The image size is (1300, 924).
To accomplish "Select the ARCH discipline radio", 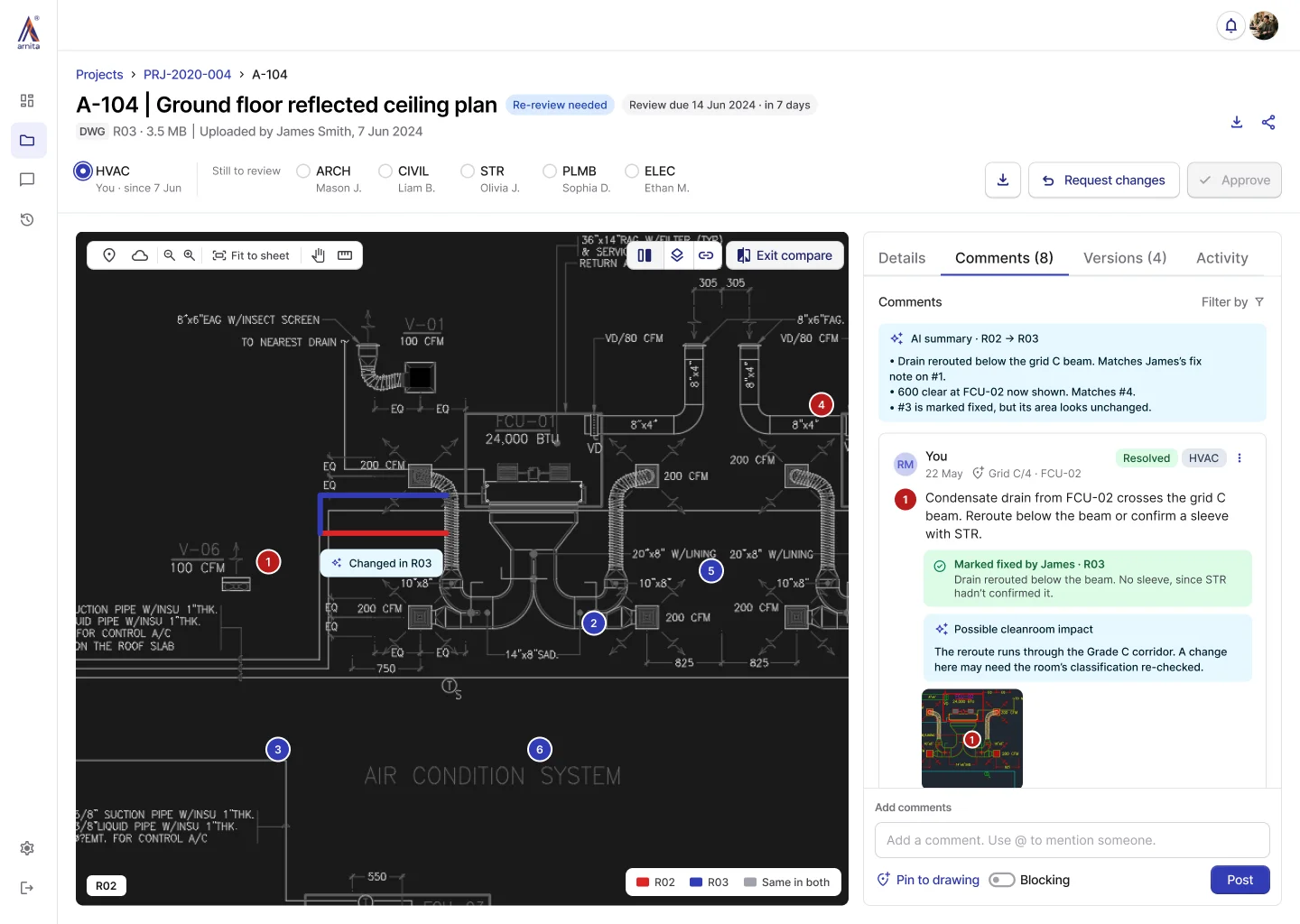I will point(303,171).
